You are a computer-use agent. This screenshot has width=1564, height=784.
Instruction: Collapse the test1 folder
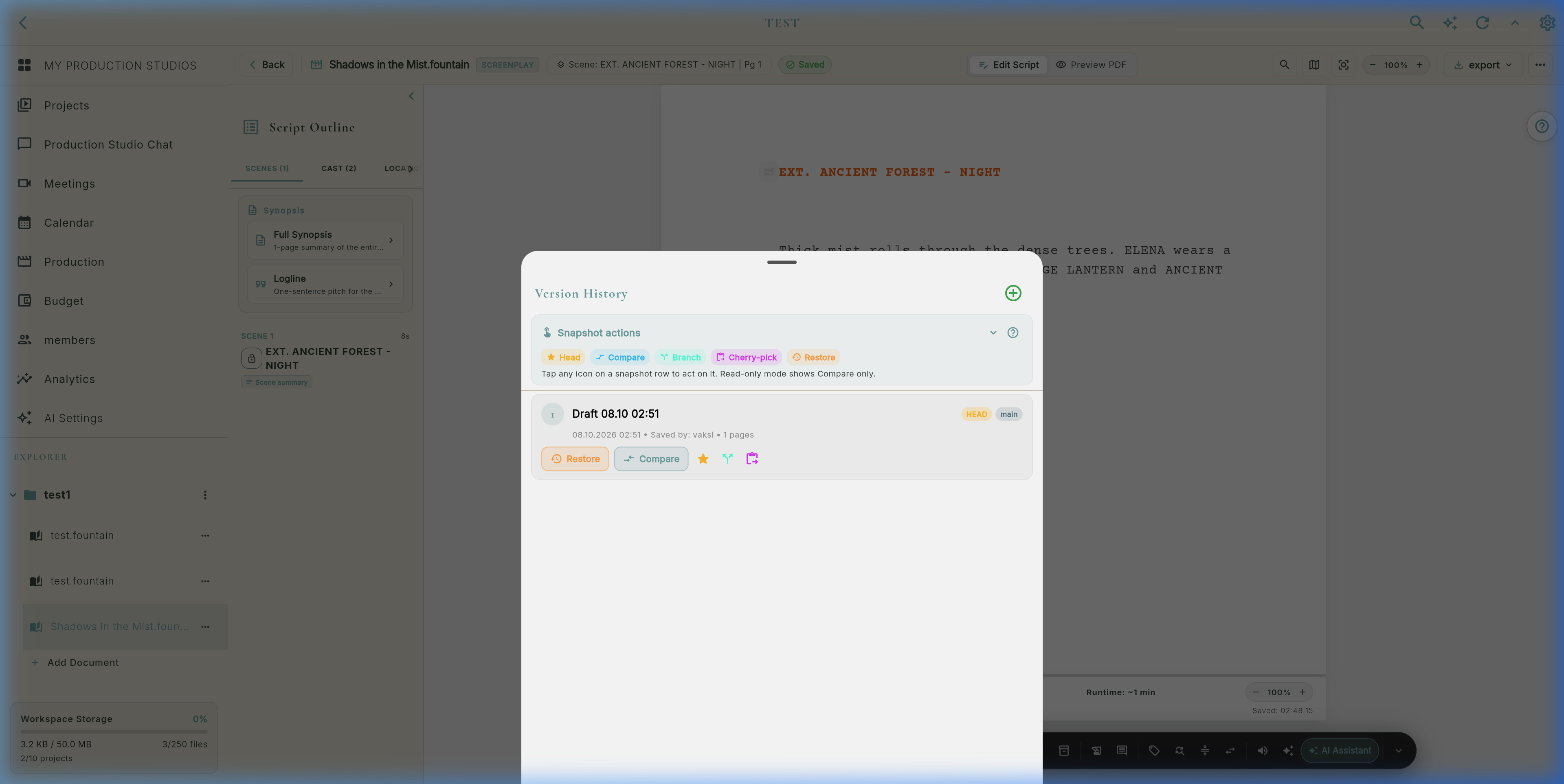pyautogui.click(x=13, y=495)
